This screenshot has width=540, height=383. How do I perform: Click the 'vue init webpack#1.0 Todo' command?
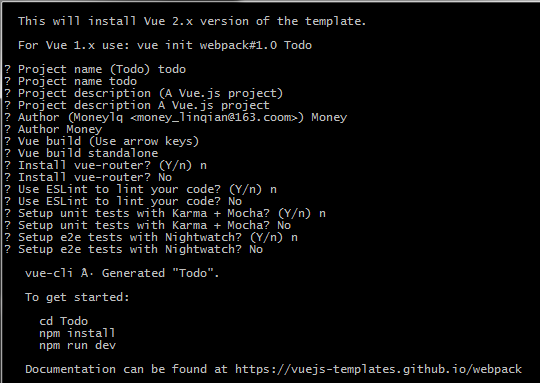[x=225, y=45]
